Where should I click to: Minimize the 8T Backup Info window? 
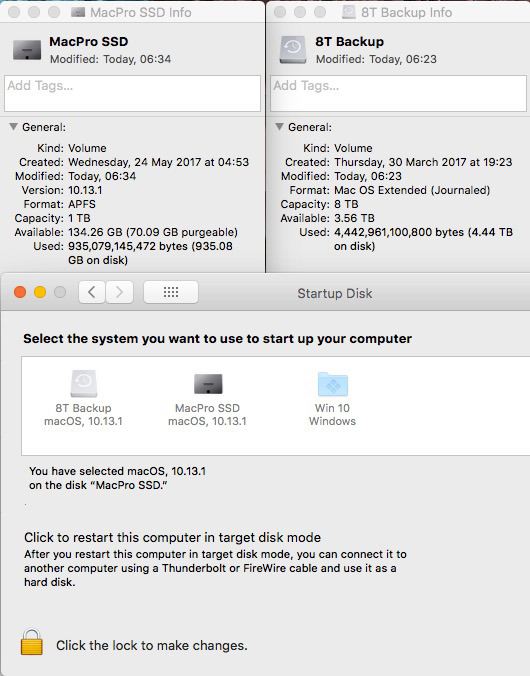[x=300, y=12]
